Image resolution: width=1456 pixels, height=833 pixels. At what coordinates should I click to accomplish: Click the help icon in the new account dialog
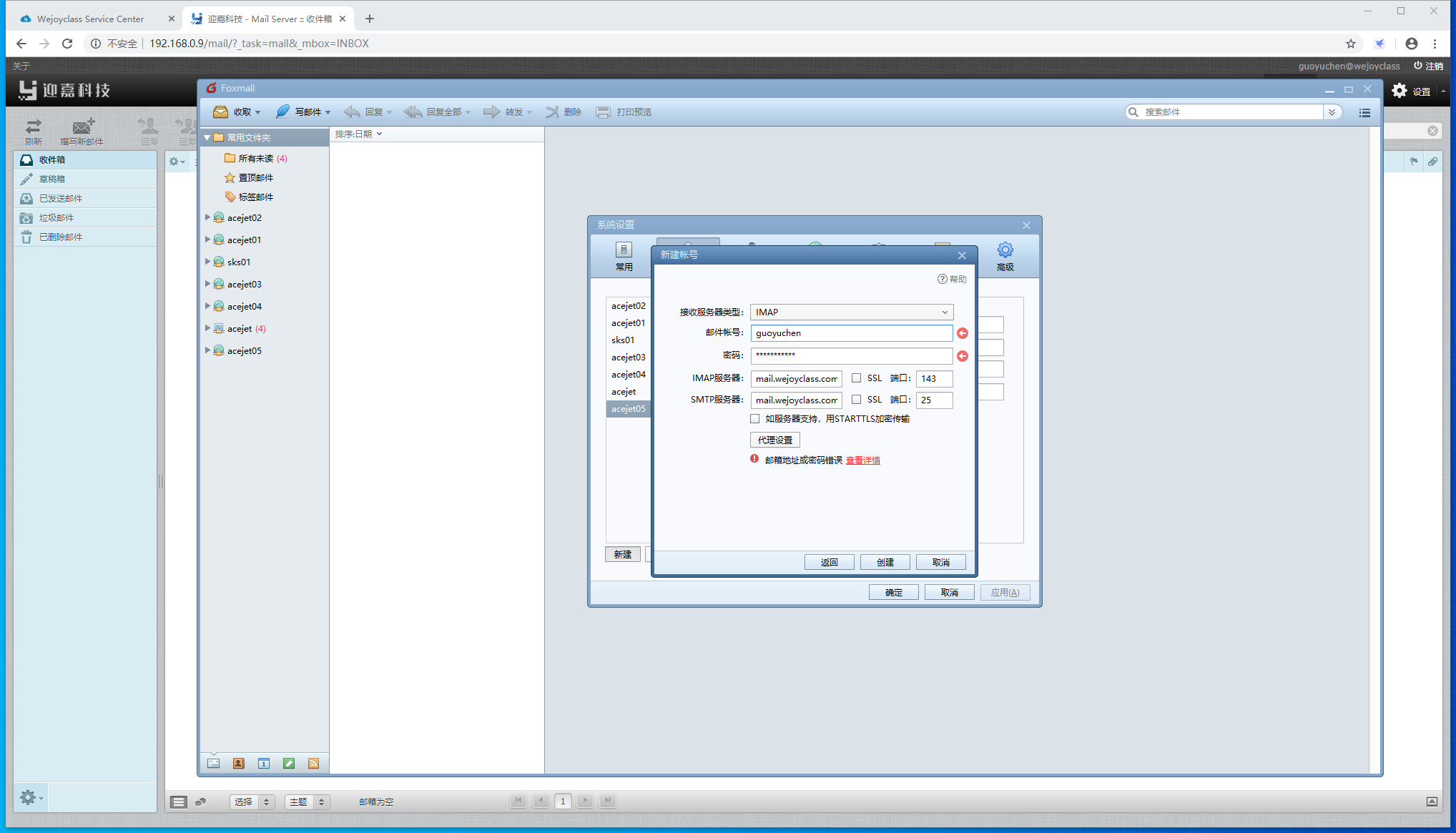pos(943,279)
